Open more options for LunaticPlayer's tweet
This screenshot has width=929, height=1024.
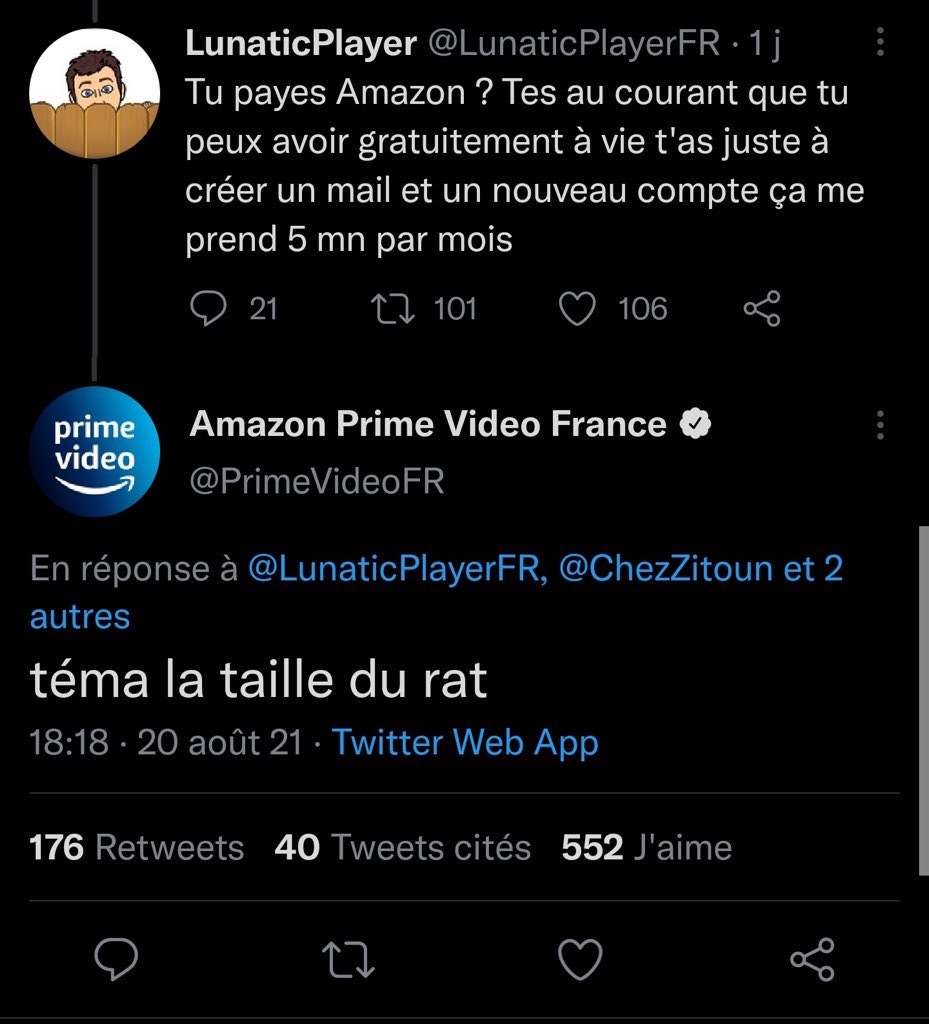(x=880, y=42)
